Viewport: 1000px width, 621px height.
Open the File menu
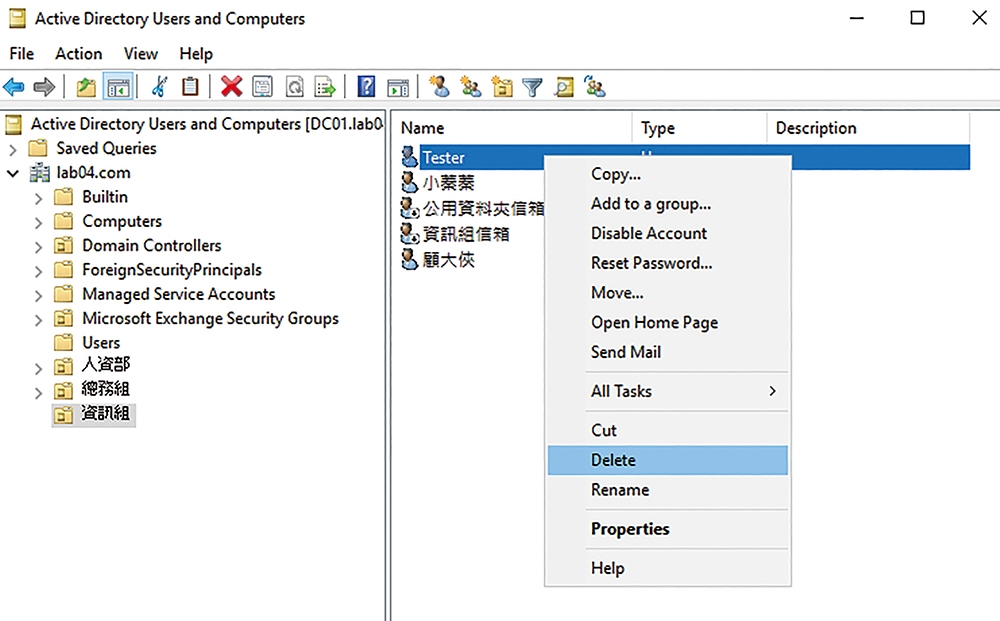[22, 54]
